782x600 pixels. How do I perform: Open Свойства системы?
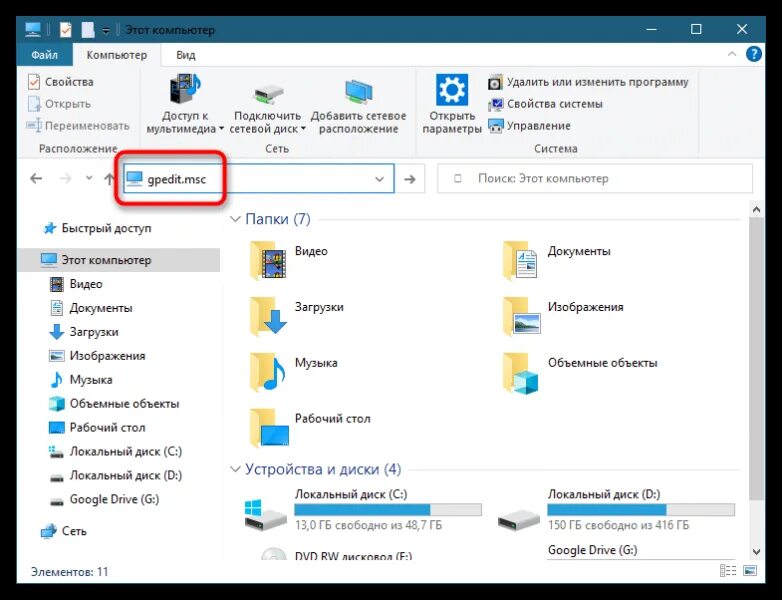(546, 104)
